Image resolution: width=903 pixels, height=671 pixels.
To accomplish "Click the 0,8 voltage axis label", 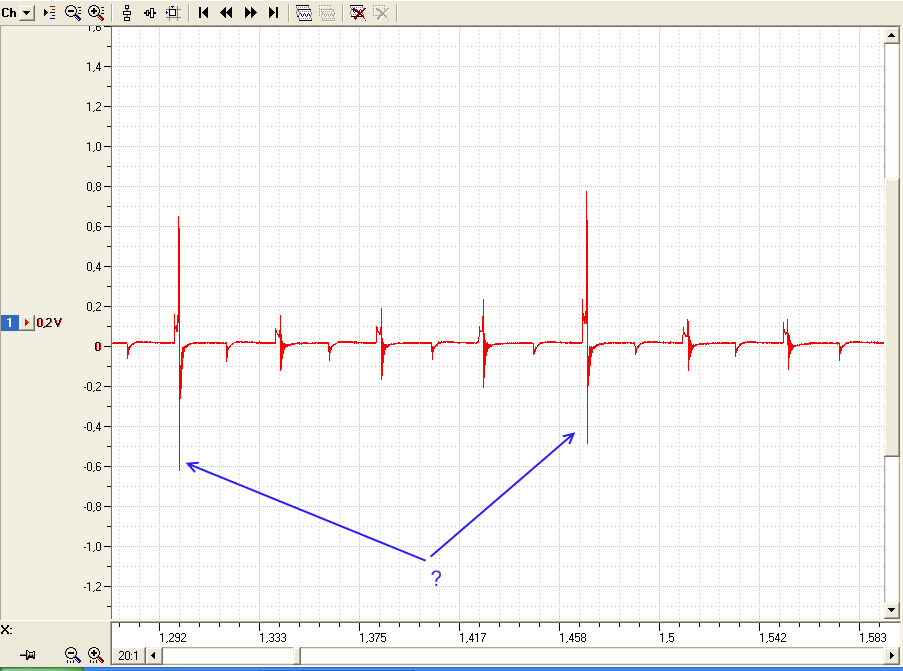I will (x=94, y=187).
